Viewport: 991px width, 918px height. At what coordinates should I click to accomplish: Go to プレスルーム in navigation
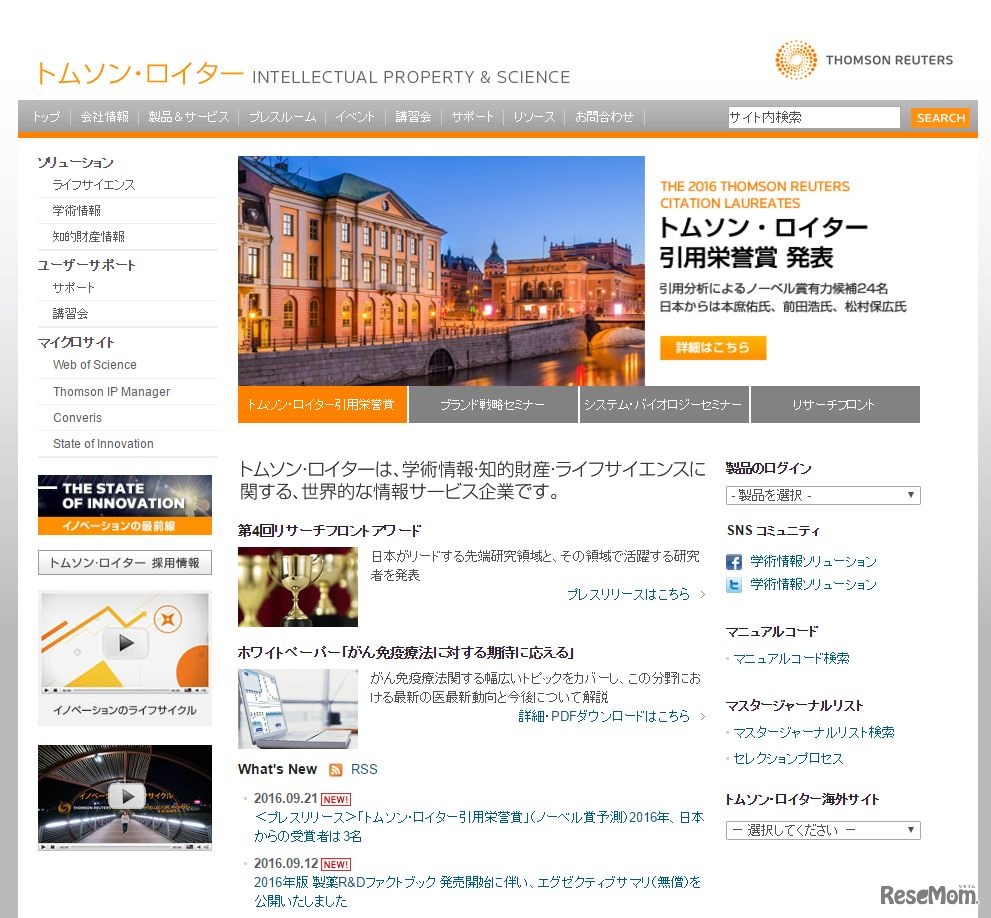point(283,117)
